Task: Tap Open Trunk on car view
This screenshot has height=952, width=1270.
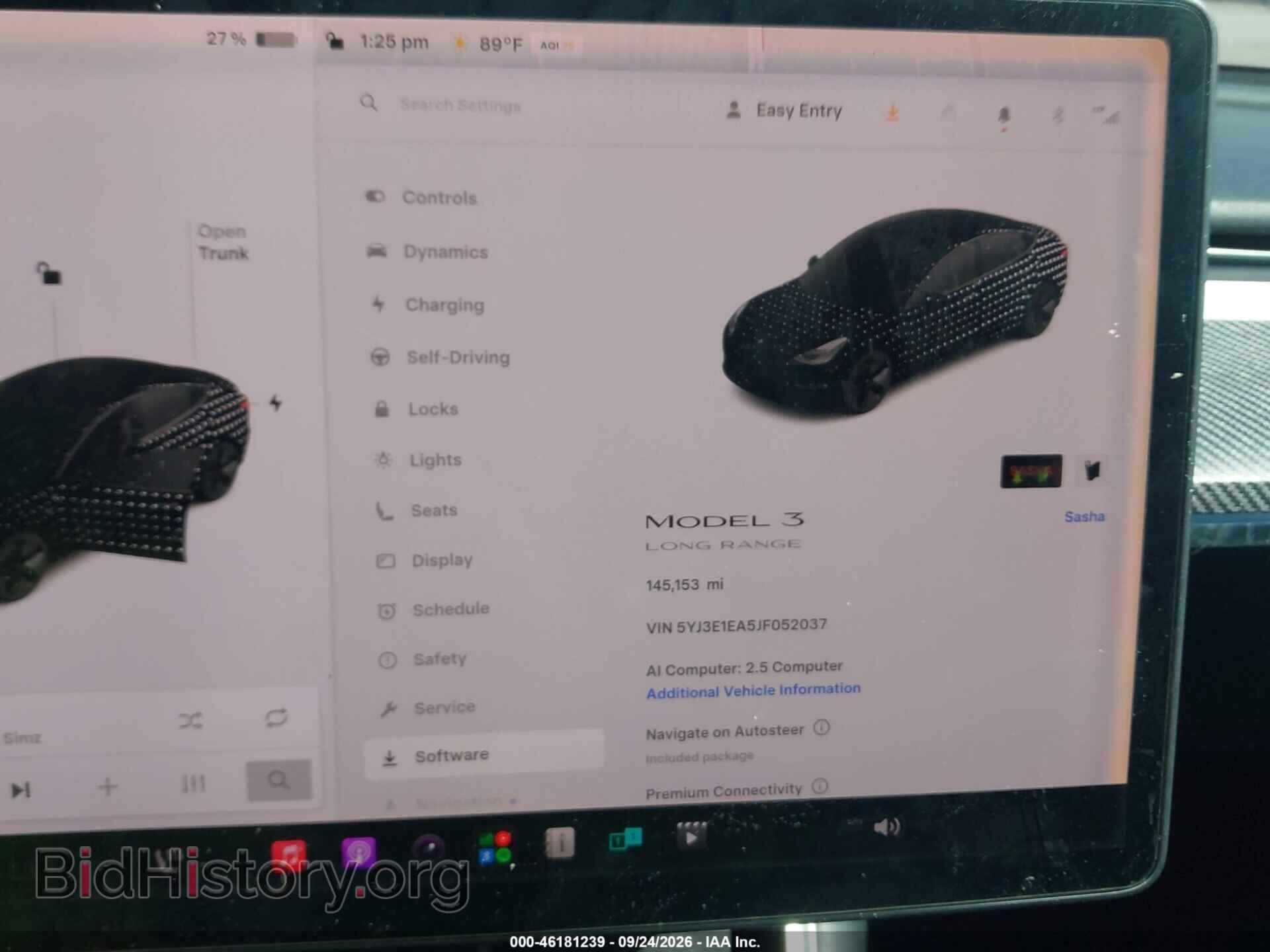Action: [x=223, y=243]
